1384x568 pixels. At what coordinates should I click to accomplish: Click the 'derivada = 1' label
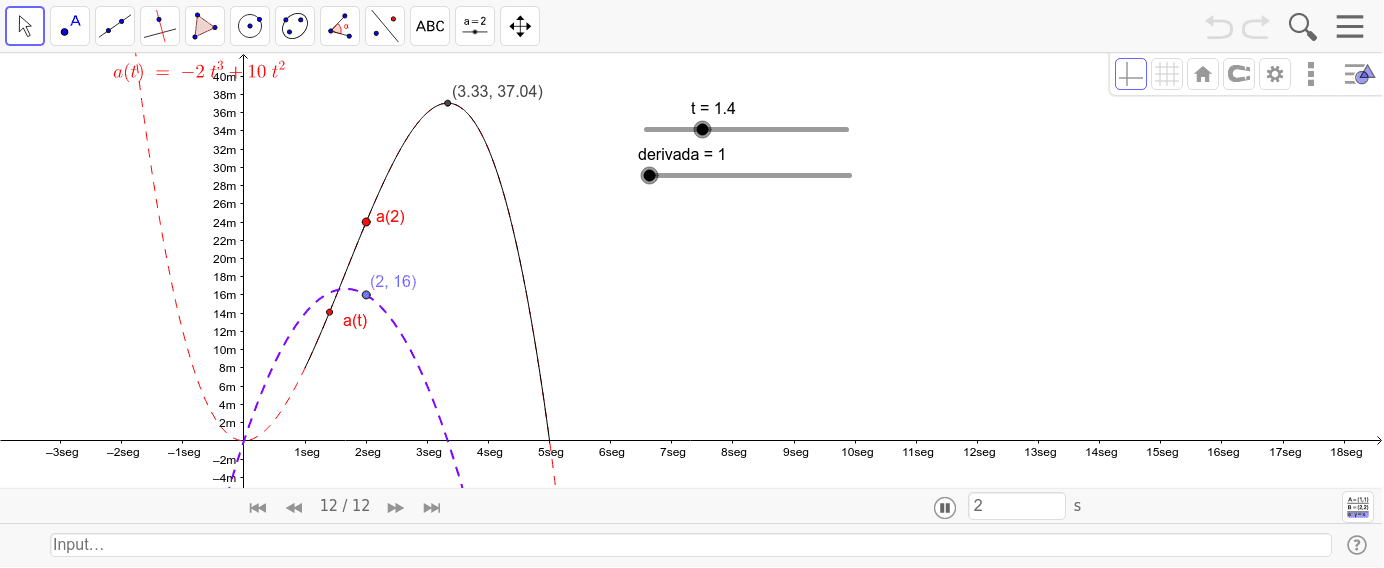point(682,154)
